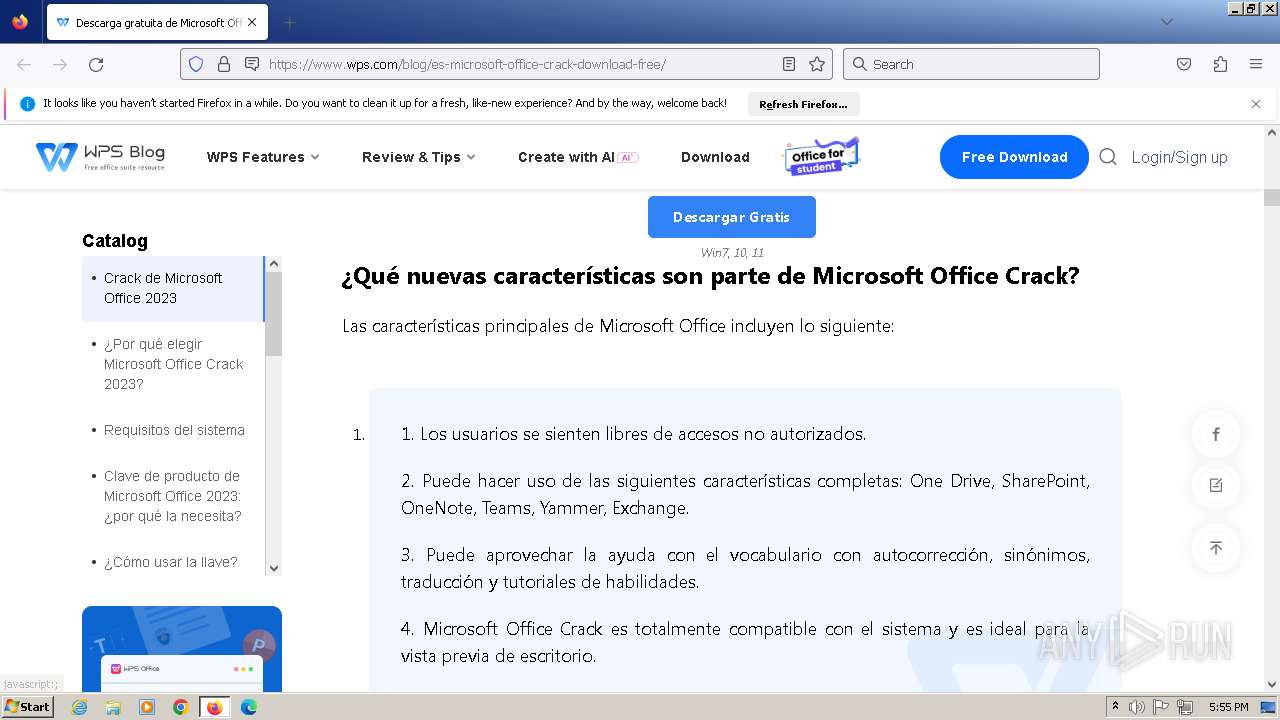Open Microsoft Edge from taskbar

tap(249, 707)
